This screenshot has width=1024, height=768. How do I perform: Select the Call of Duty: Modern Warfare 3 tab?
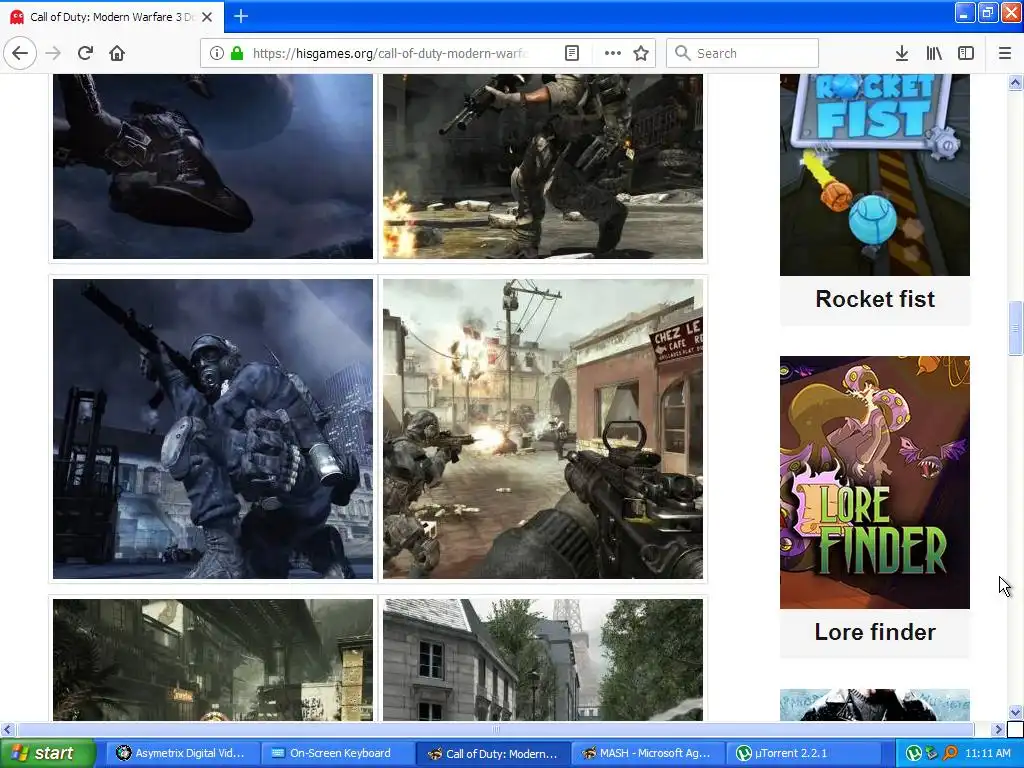111,17
